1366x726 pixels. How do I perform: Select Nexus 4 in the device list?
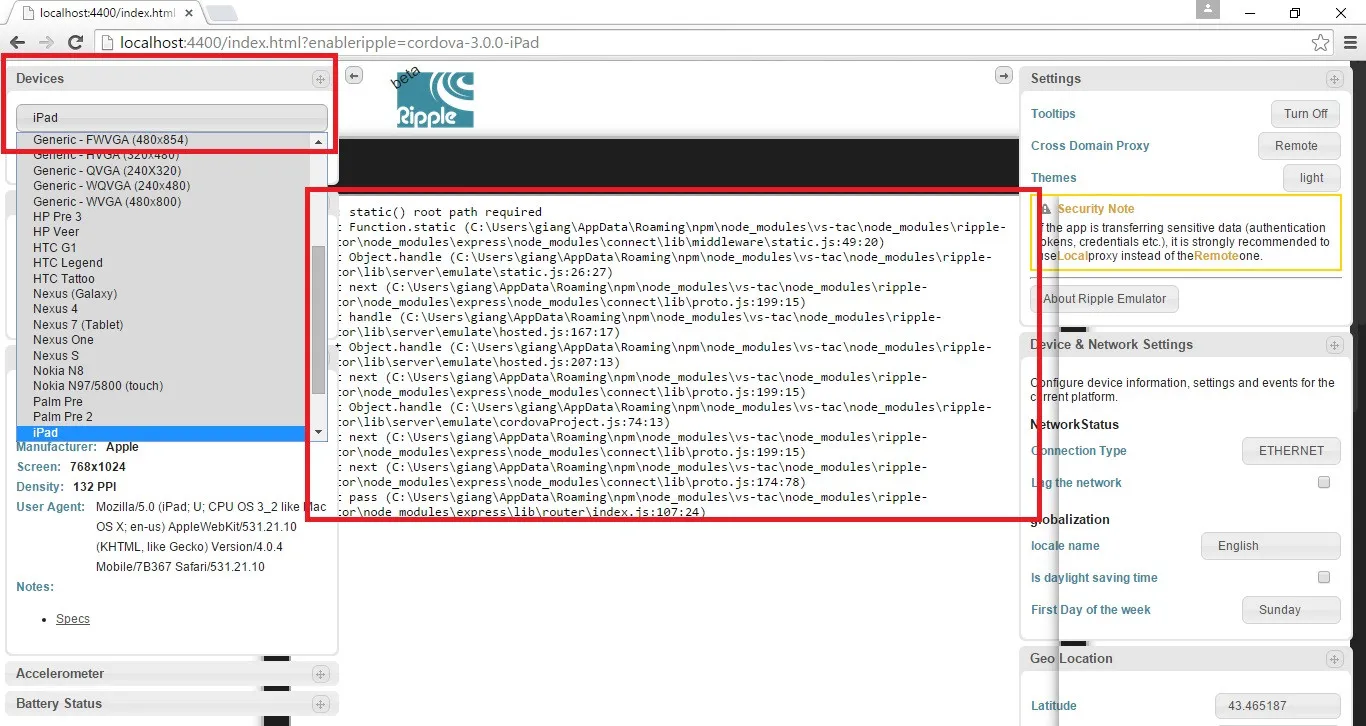(164, 309)
